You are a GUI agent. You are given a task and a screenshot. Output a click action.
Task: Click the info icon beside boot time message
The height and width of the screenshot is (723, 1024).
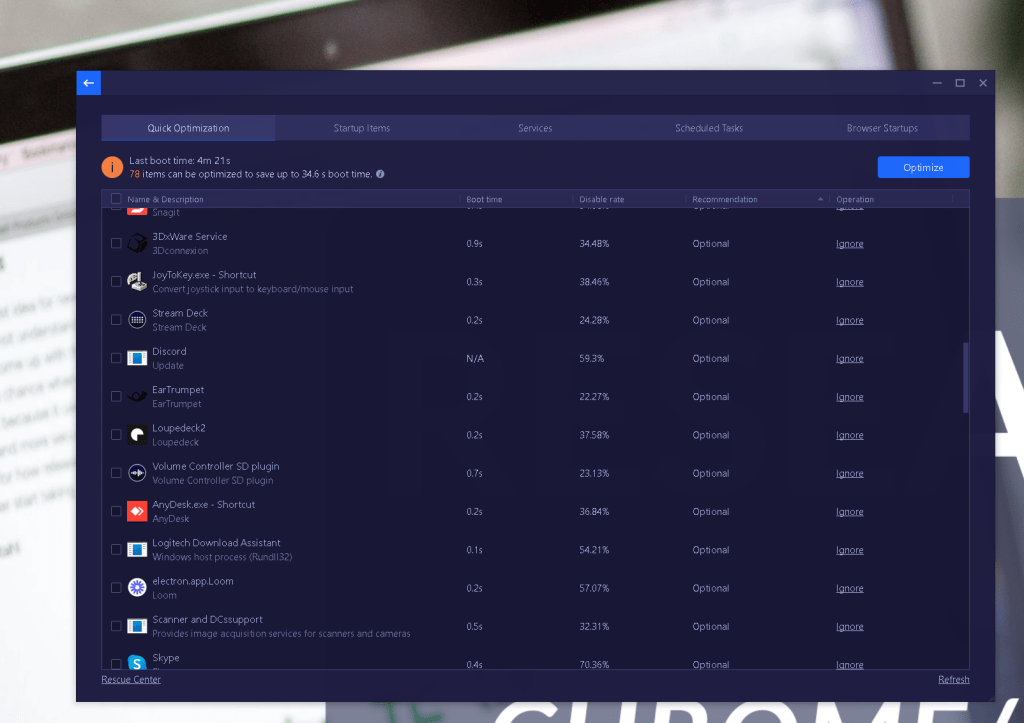tap(380, 174)
